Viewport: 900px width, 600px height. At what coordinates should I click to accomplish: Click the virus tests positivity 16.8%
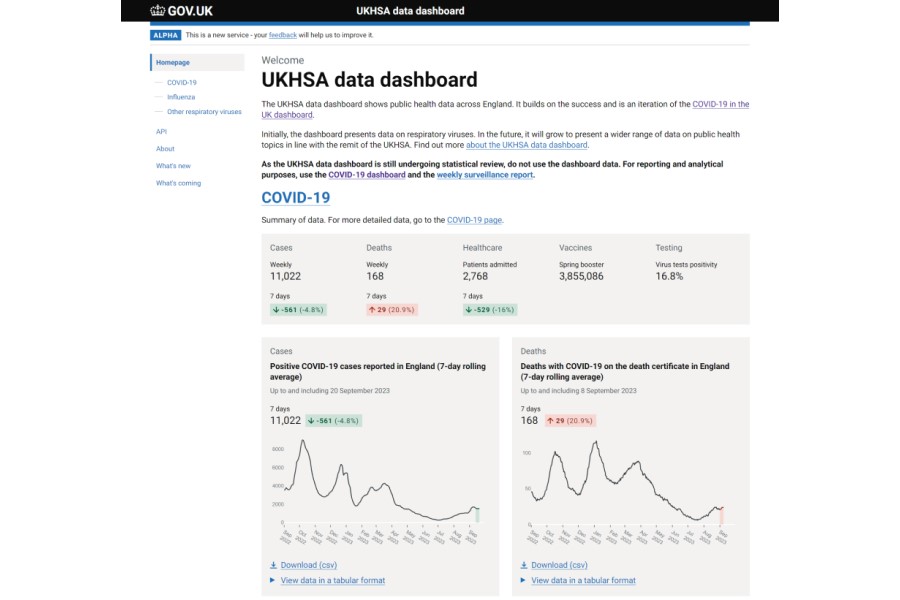669,276
